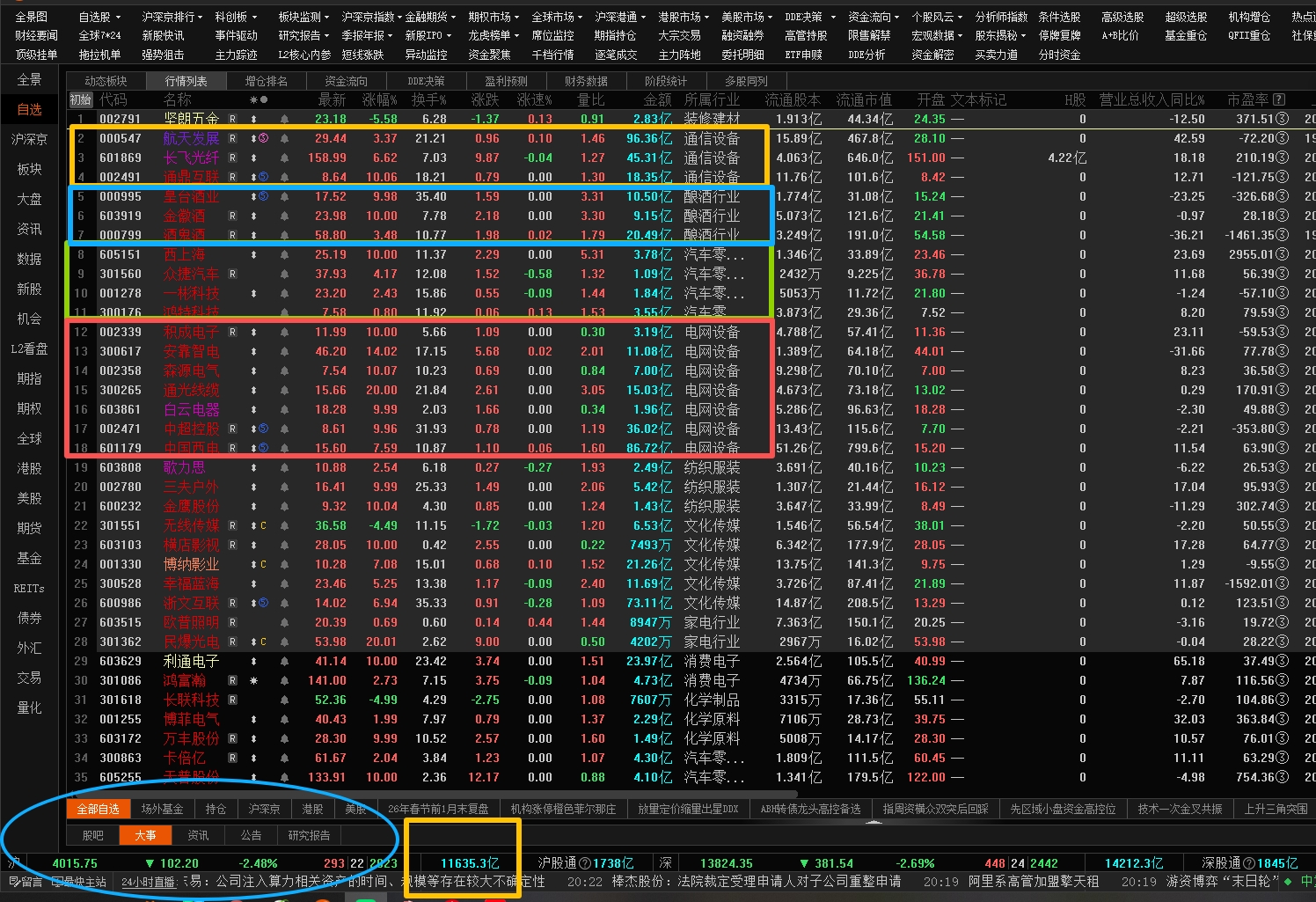Open 全景图 in the top toolbar
This screenshot has width=1316, height=902.
click(32, 17)
